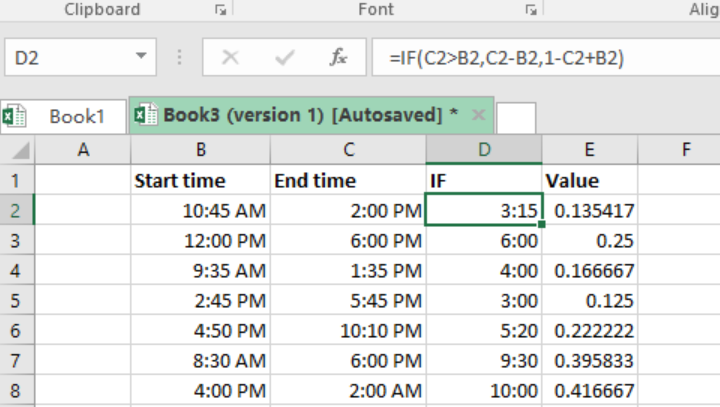The image size is (720, 407).
Task: Open the Clipboard dialog launcher icon
Action: 221,10
